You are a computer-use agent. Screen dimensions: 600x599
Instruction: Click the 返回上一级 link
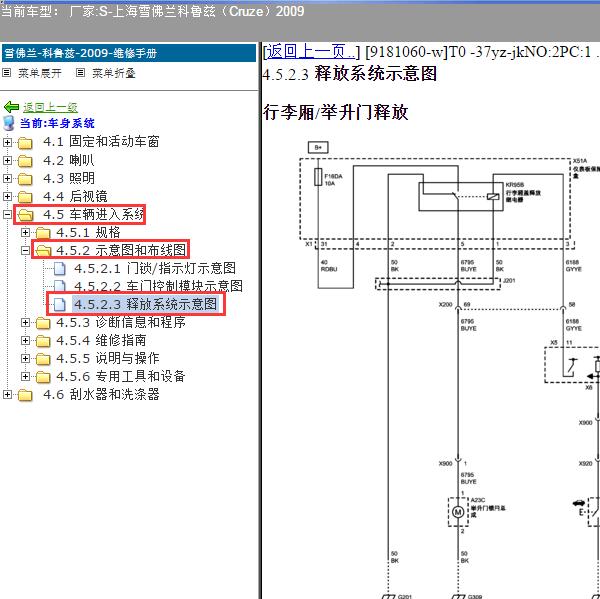click(51, 108)
